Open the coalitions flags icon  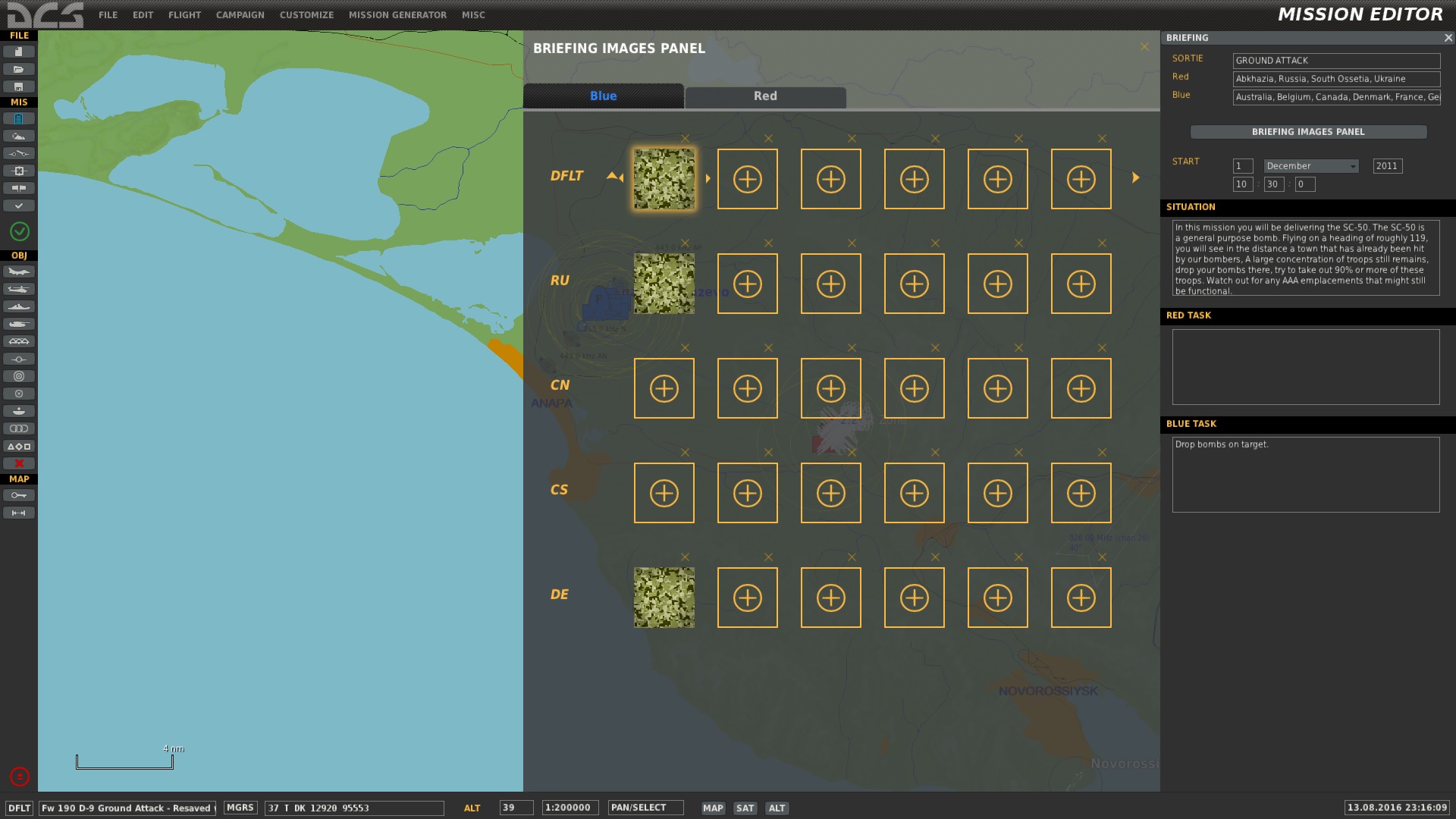19,188
